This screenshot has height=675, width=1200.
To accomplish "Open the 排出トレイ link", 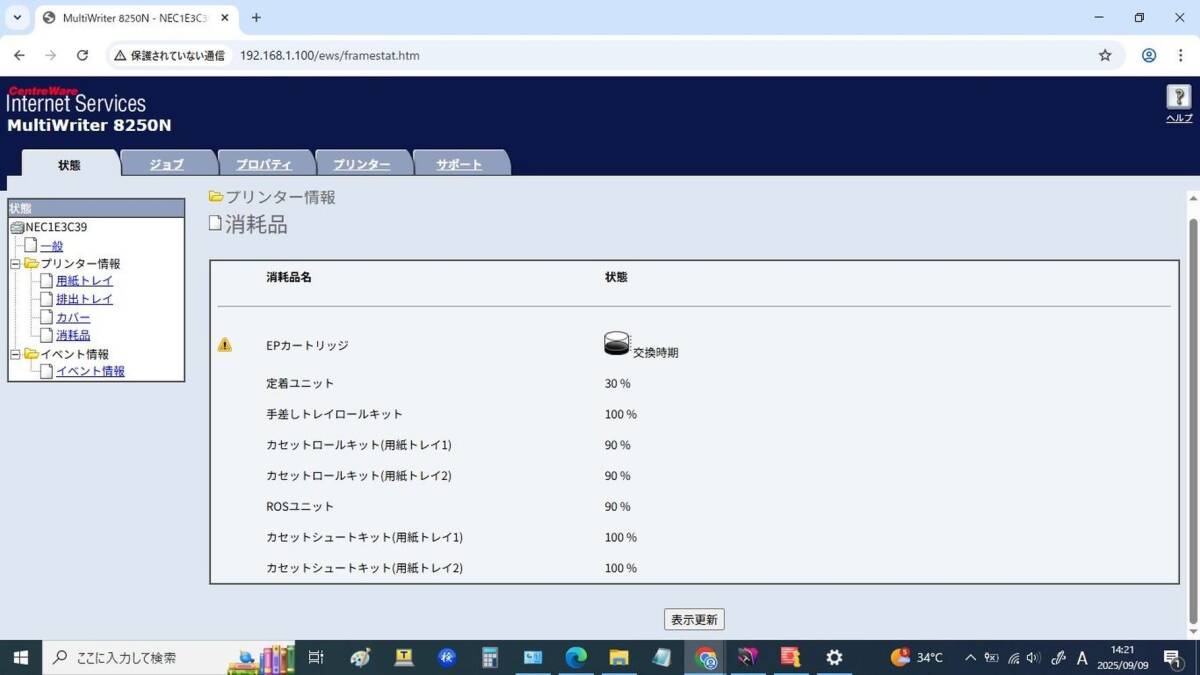I will (85, 299).
